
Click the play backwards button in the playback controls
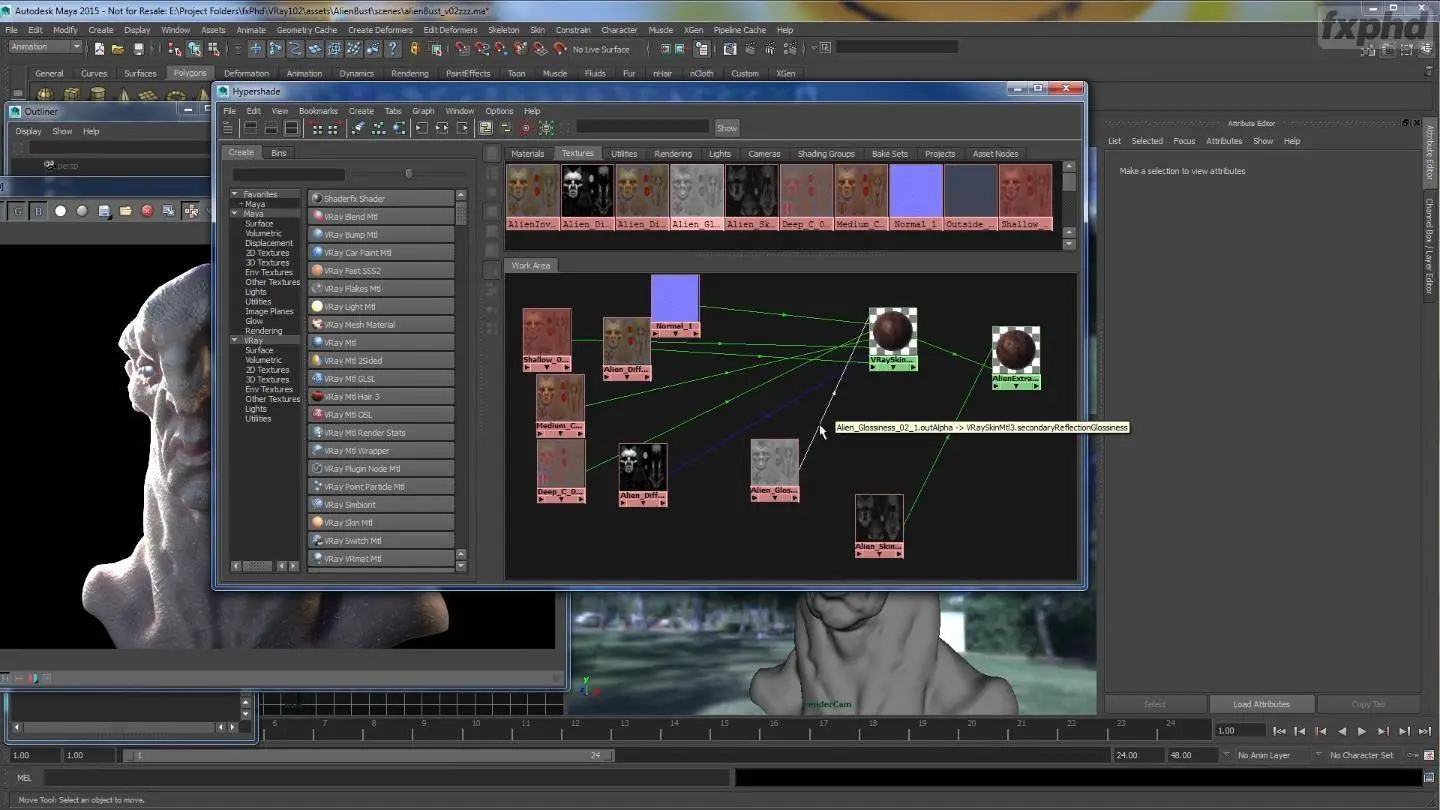1341,732
